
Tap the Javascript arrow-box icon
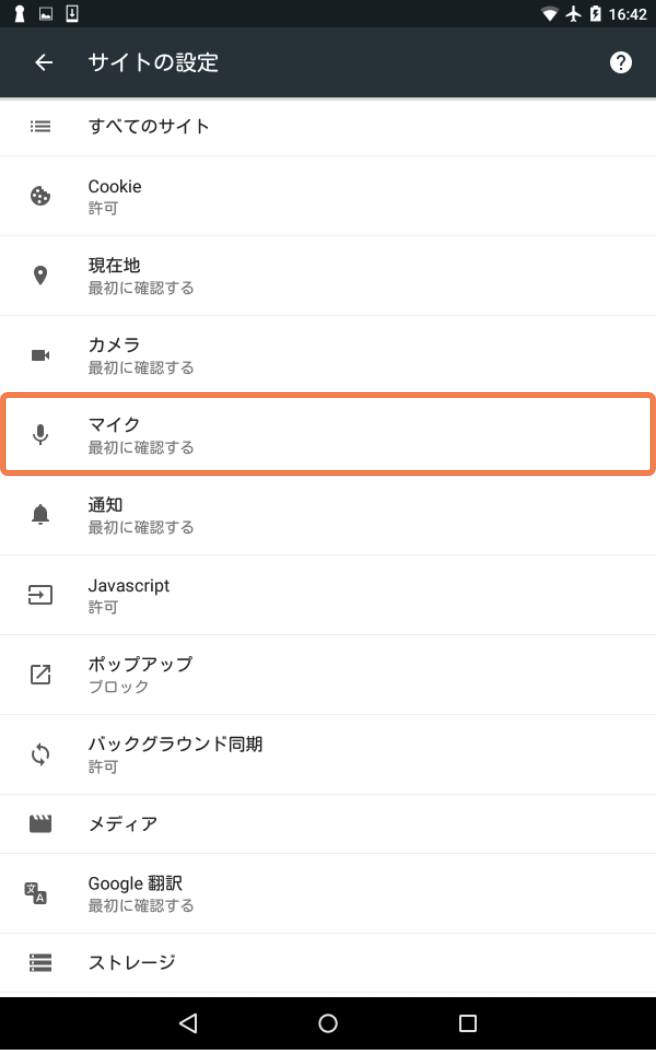[40, 595]
